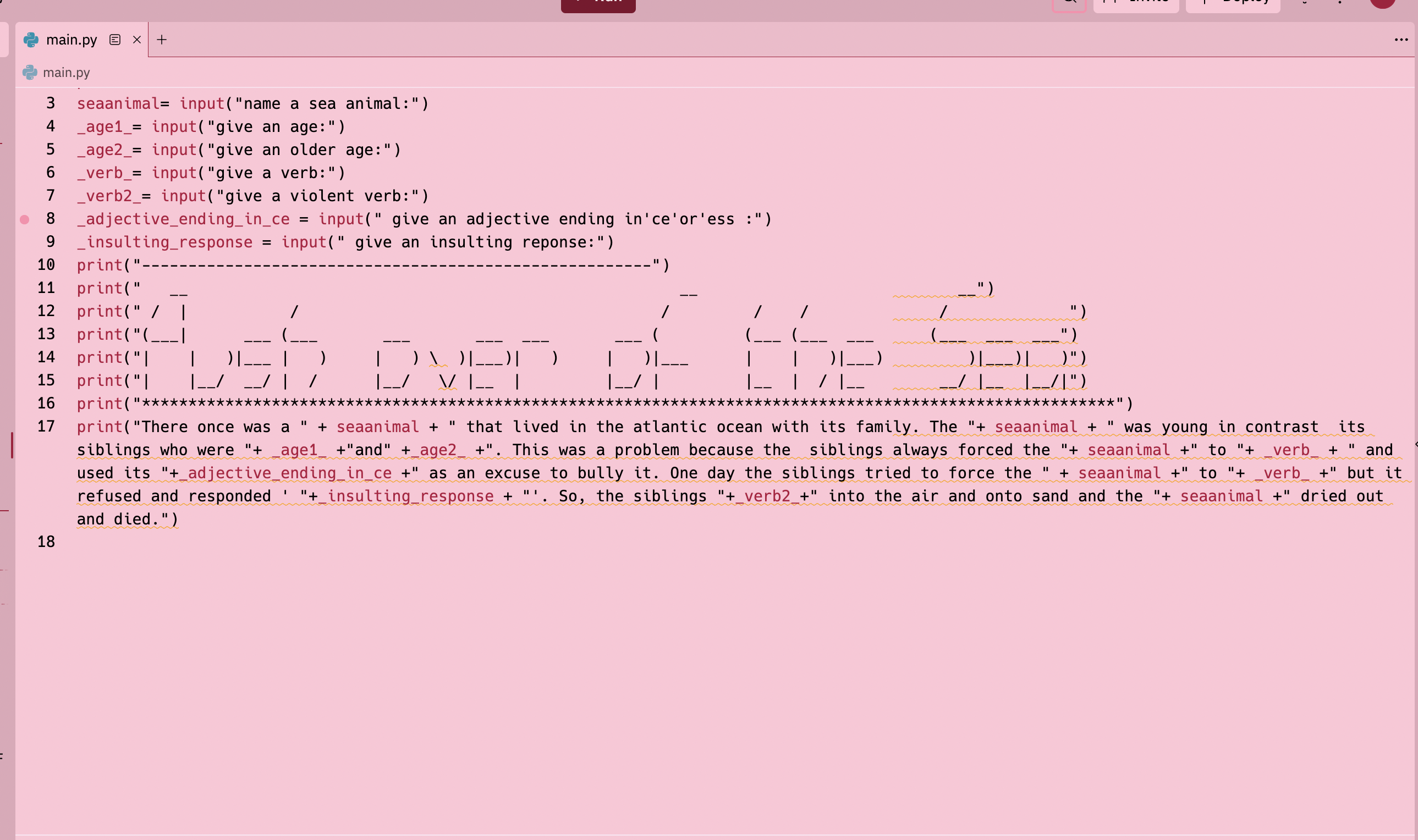Click the print keyword on line 10

[x=100, y=266]
